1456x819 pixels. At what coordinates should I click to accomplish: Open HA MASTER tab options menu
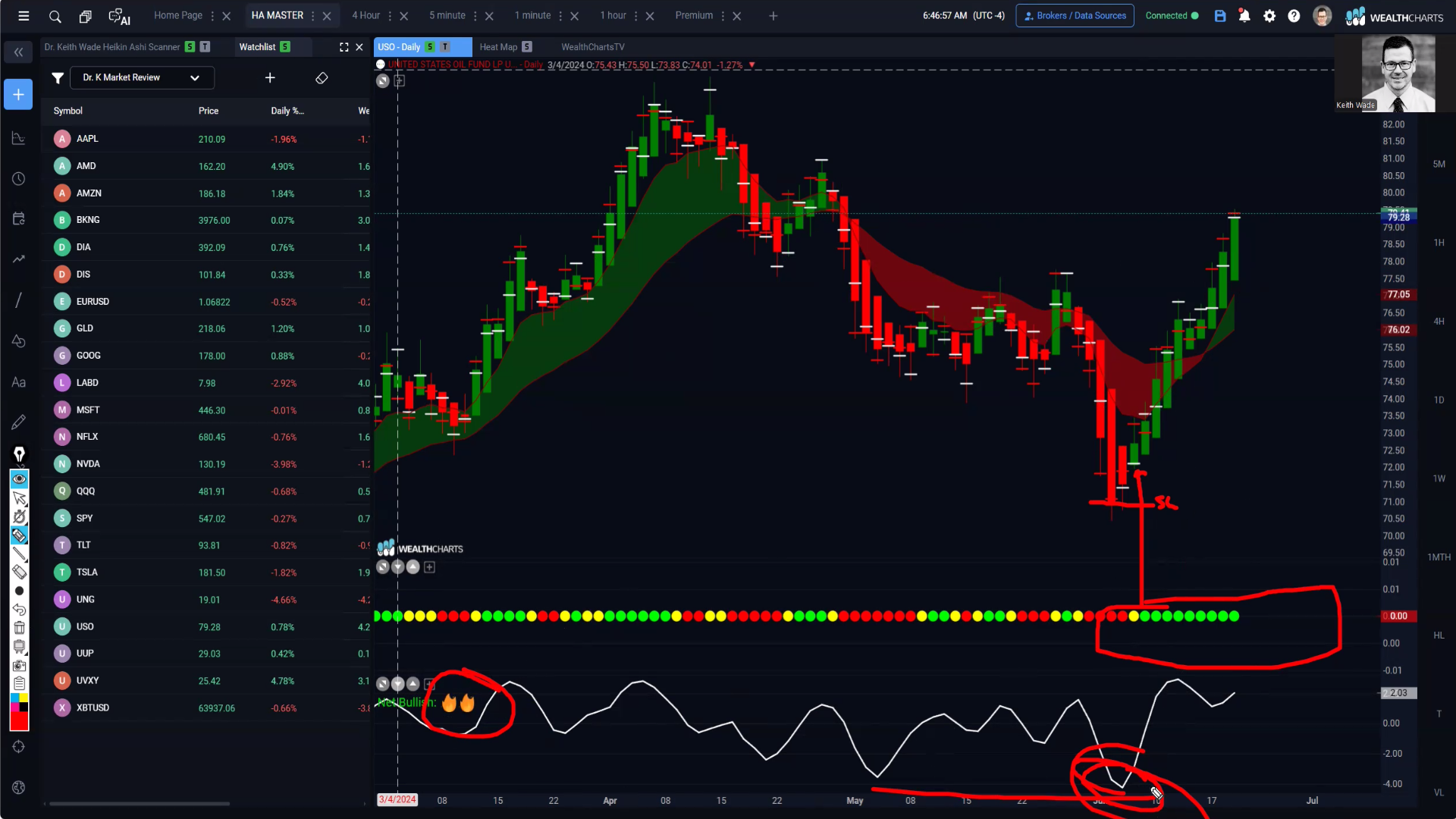[313, 16]
